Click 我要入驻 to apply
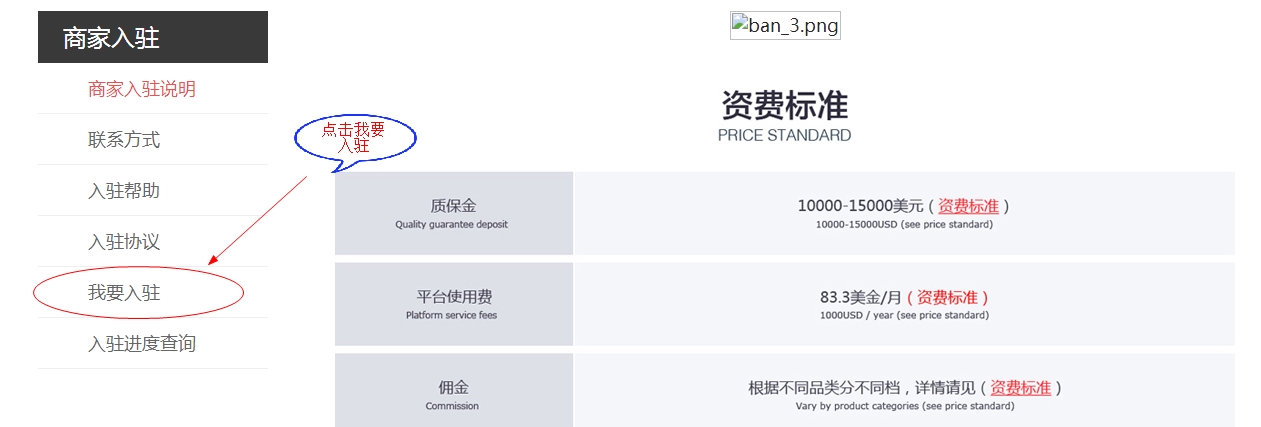 124,293
